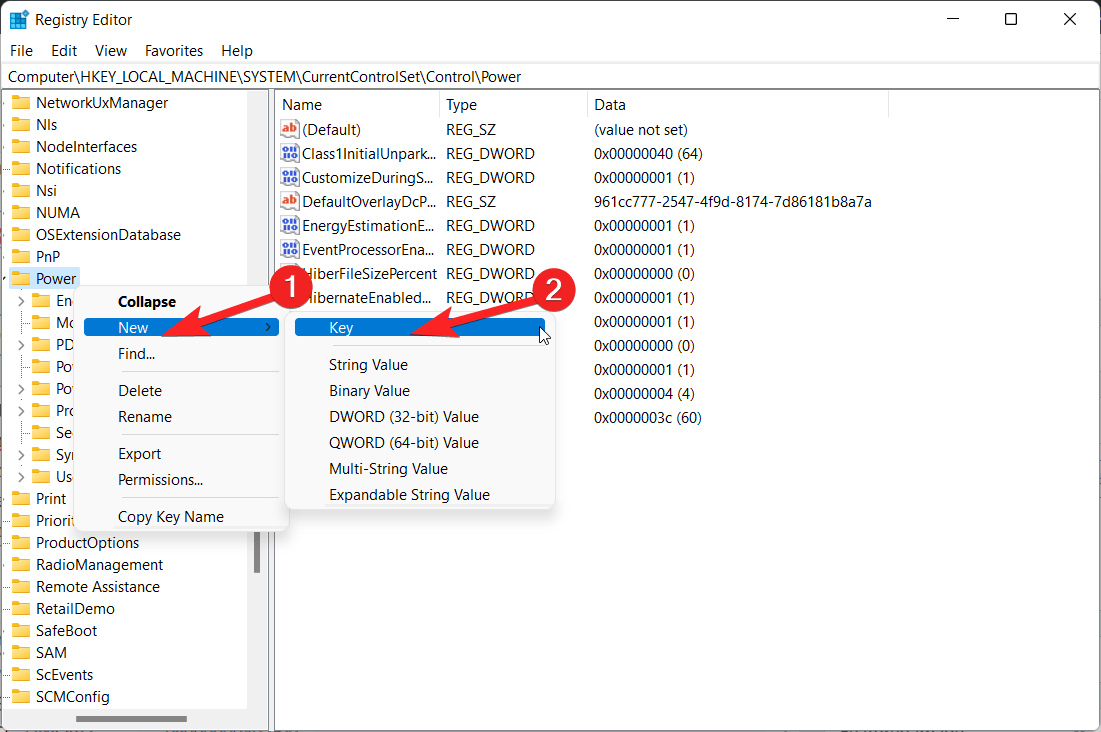Click the EnergyEstimationE DWORD icon
Image resolution: width=1101 pixels, height=732 pixels.
(289, 225)
